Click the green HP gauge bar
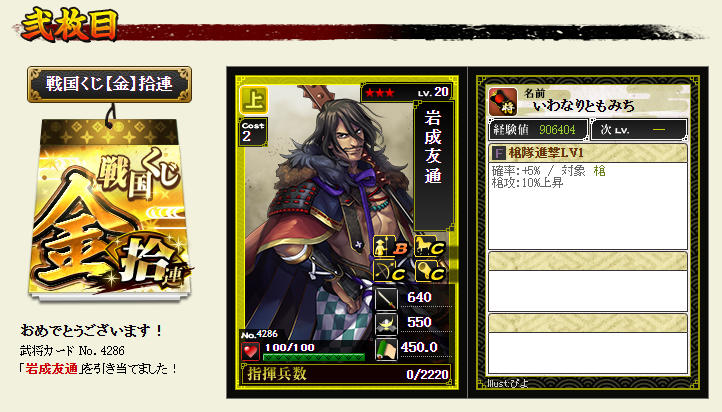The width and height of the screenshot is (722, 412). tap(314, 357)
